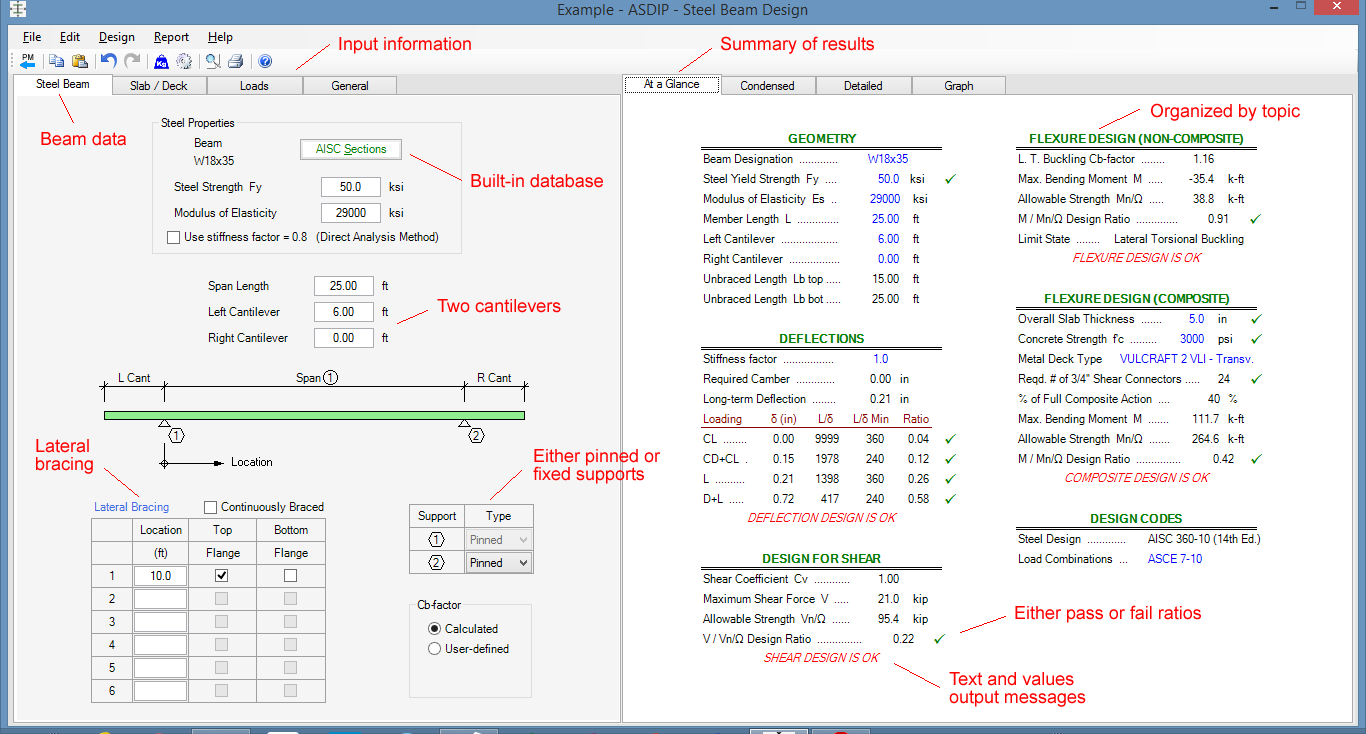Click the grey Redo arrow icon

click(132, 61)
